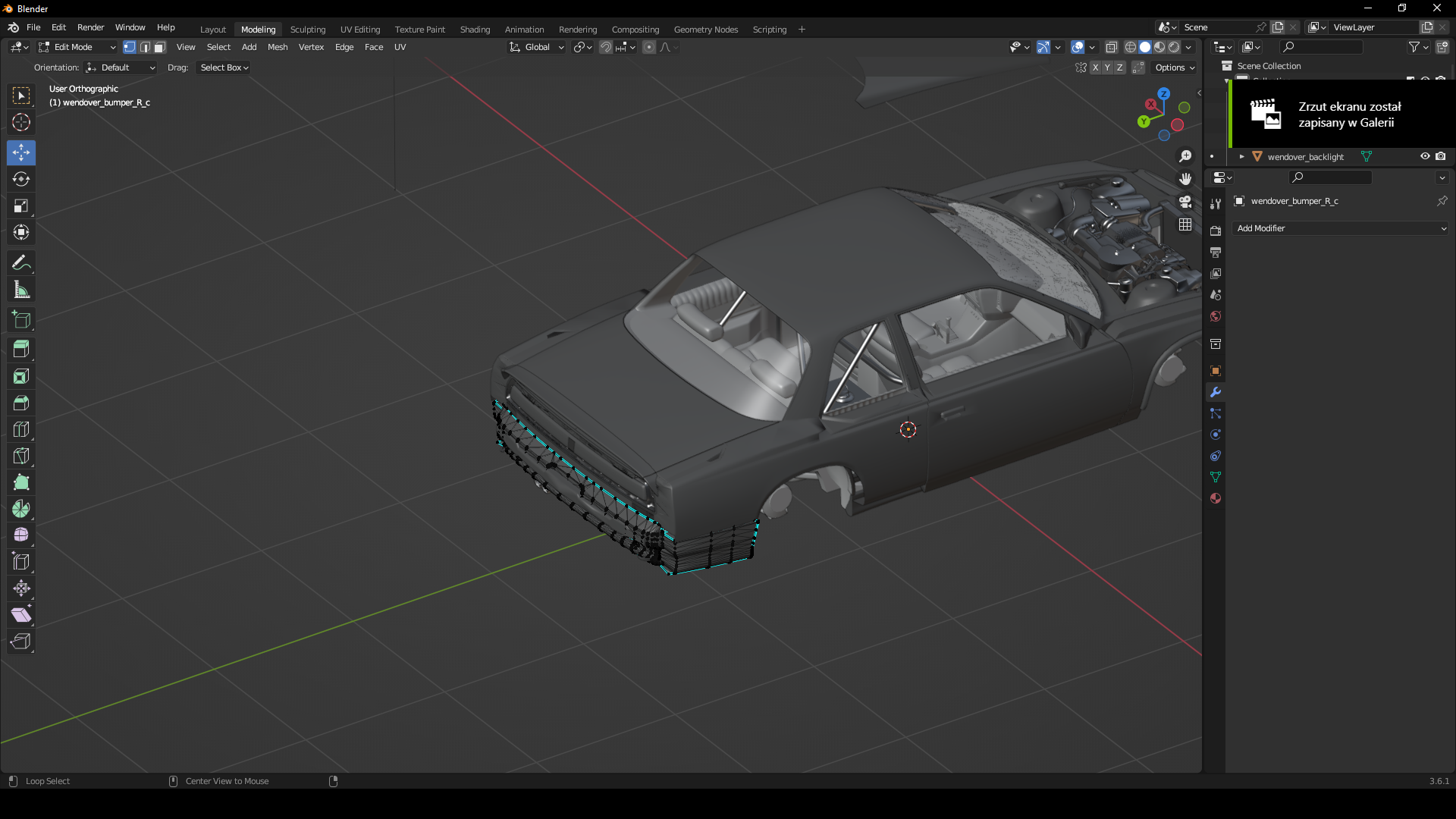
Task: Open Global transform orientation dropdown
Action: pyautogui.click(x=537, y=47)
